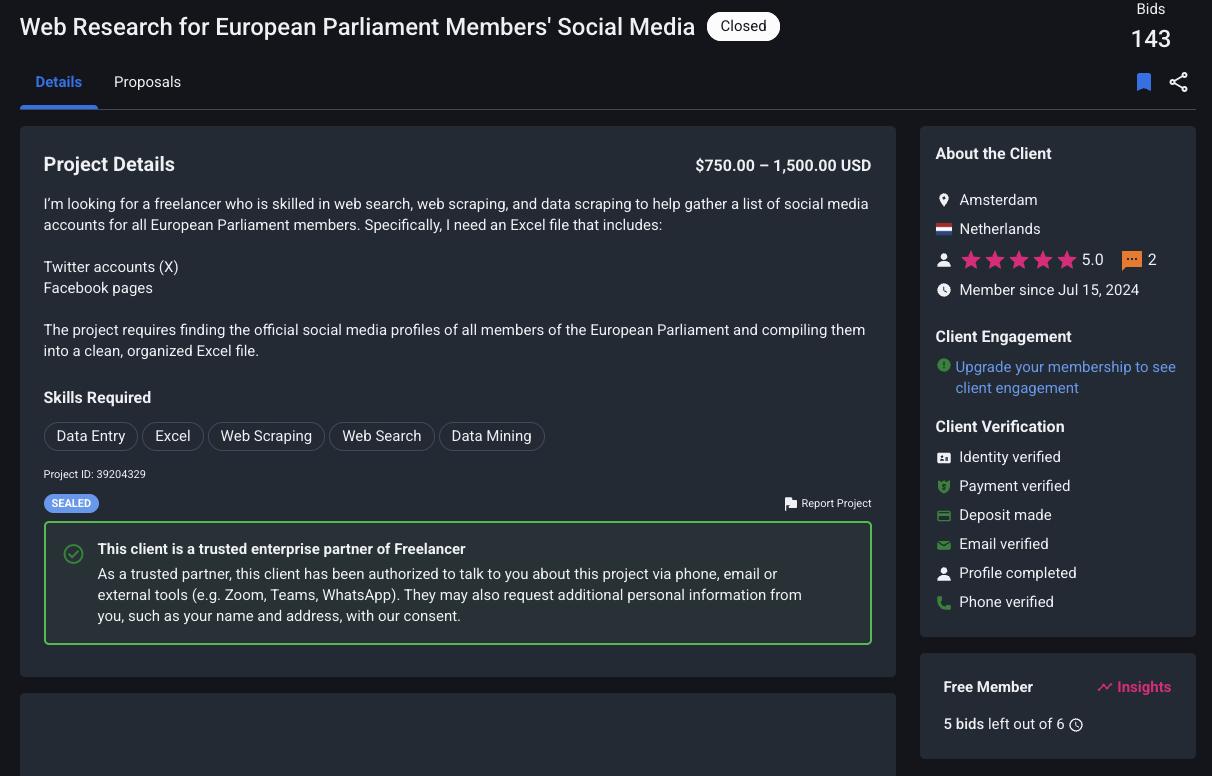Open the Proposals tab
This screenshot has width=1212, height=776.
coord(147,82)
